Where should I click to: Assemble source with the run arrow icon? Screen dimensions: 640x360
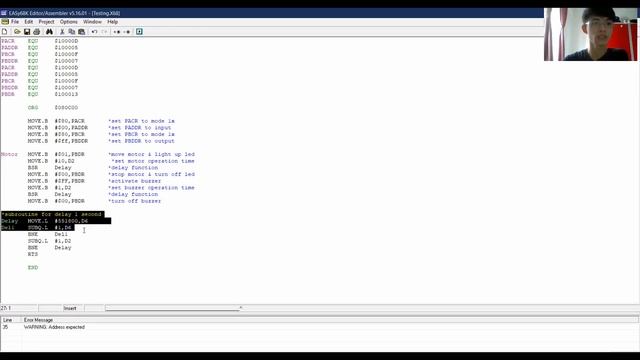(139, 31)
